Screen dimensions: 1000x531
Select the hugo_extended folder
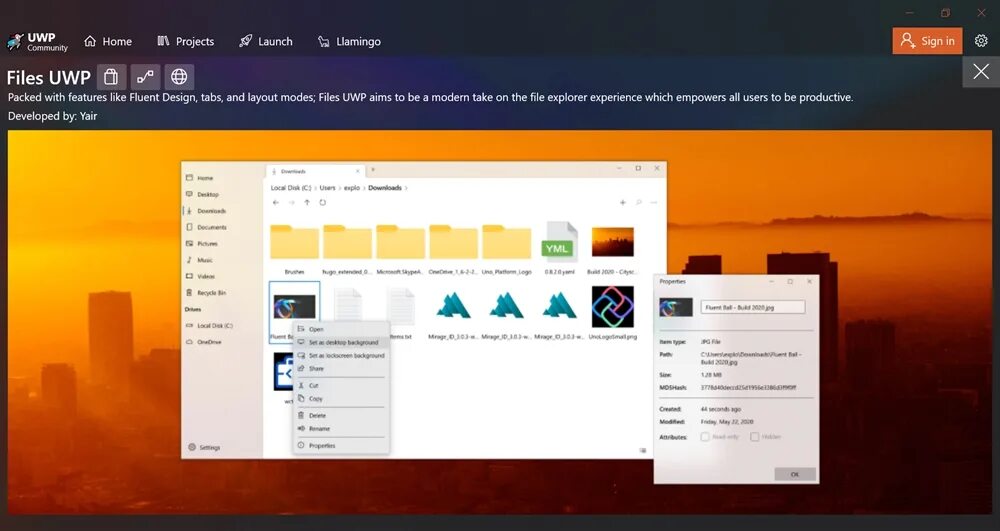pyautogui.click(x=347, y=249)
